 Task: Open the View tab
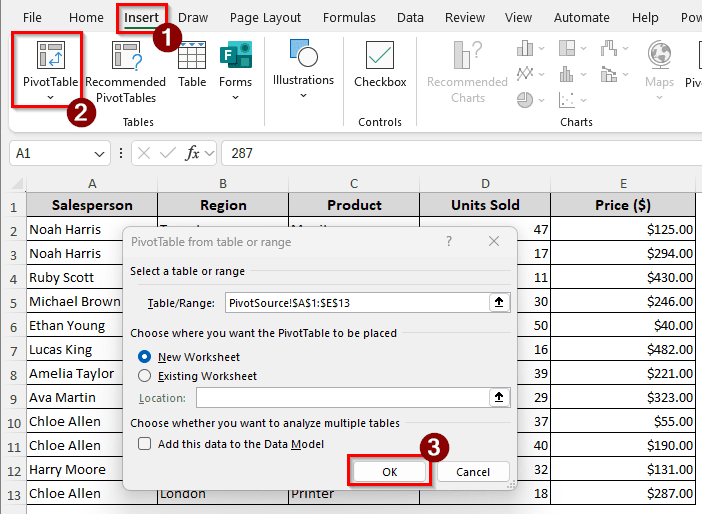[x=518, y=17]
